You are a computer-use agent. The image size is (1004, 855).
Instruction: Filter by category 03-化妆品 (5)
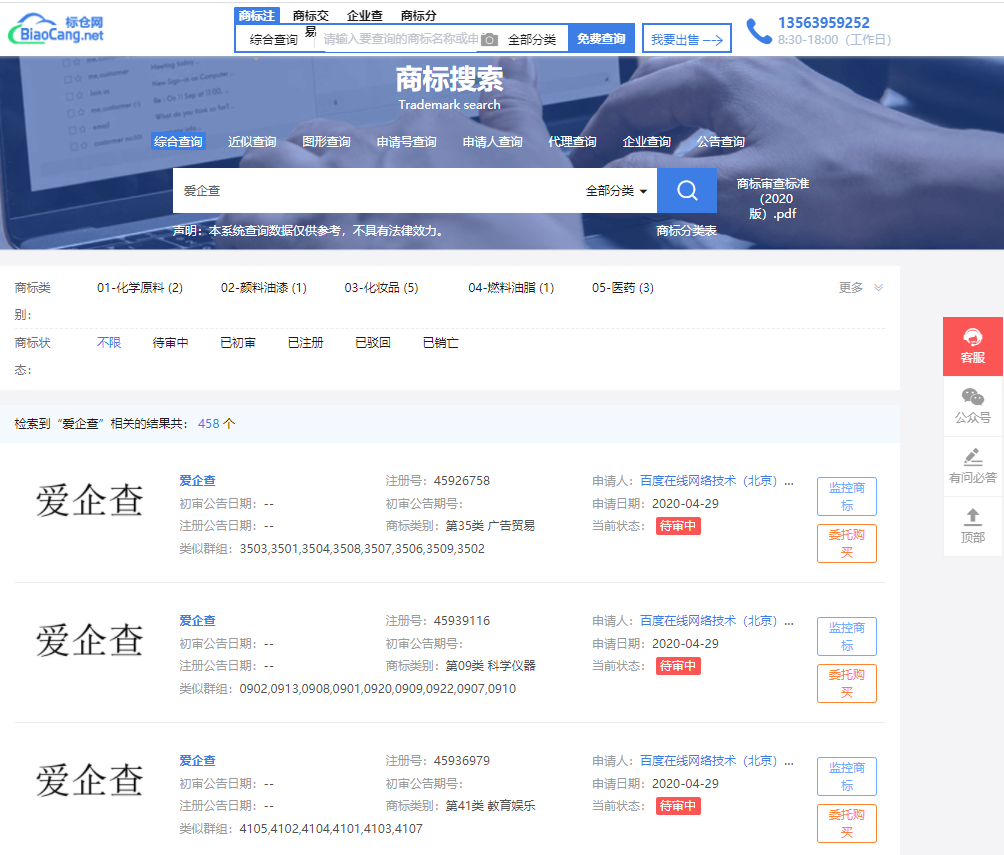point(382,288)
